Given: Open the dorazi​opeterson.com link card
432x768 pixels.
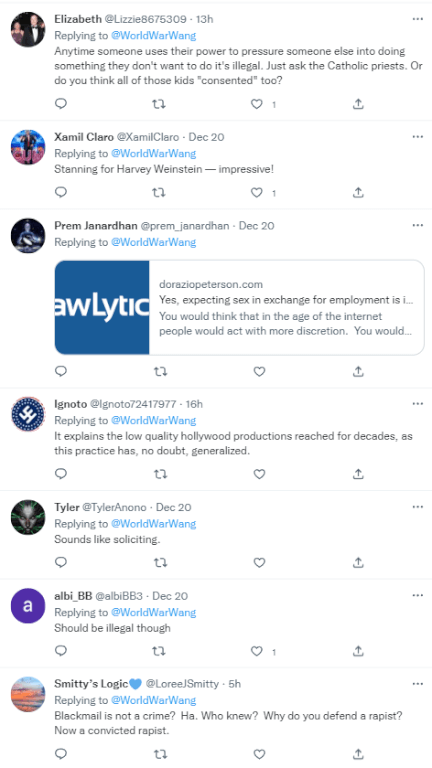Looking at the screenshot, I should (239, 307).
